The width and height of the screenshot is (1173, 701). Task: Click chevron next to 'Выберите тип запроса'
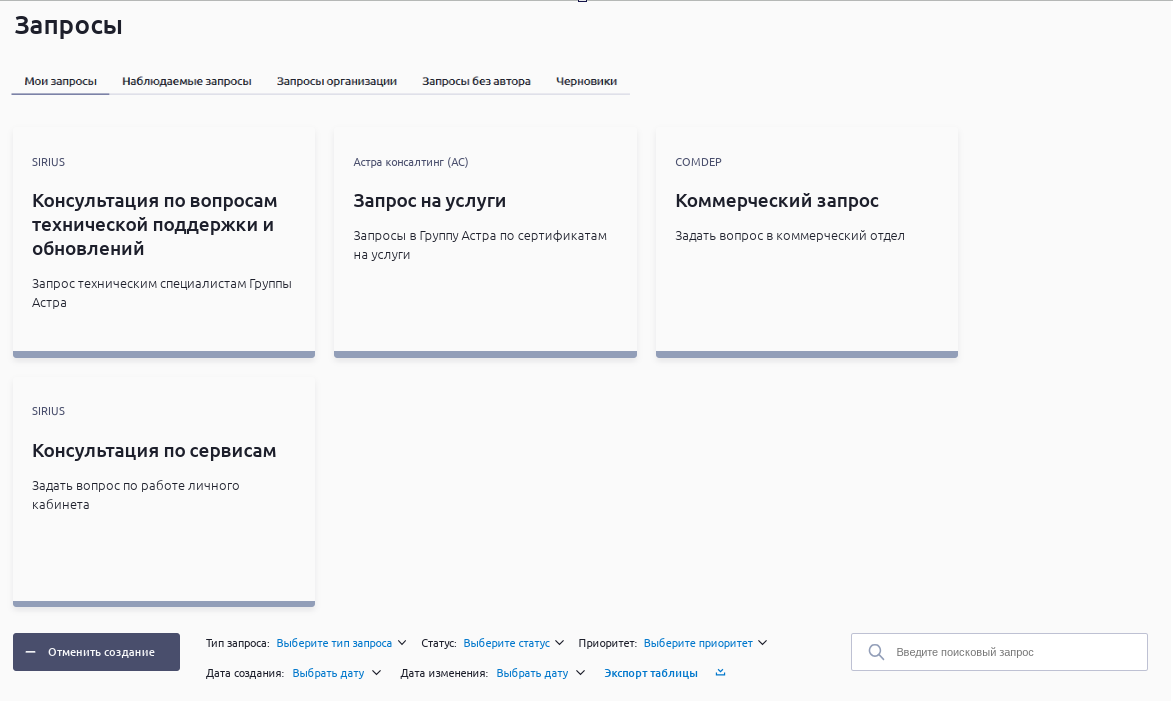[402, 643]
